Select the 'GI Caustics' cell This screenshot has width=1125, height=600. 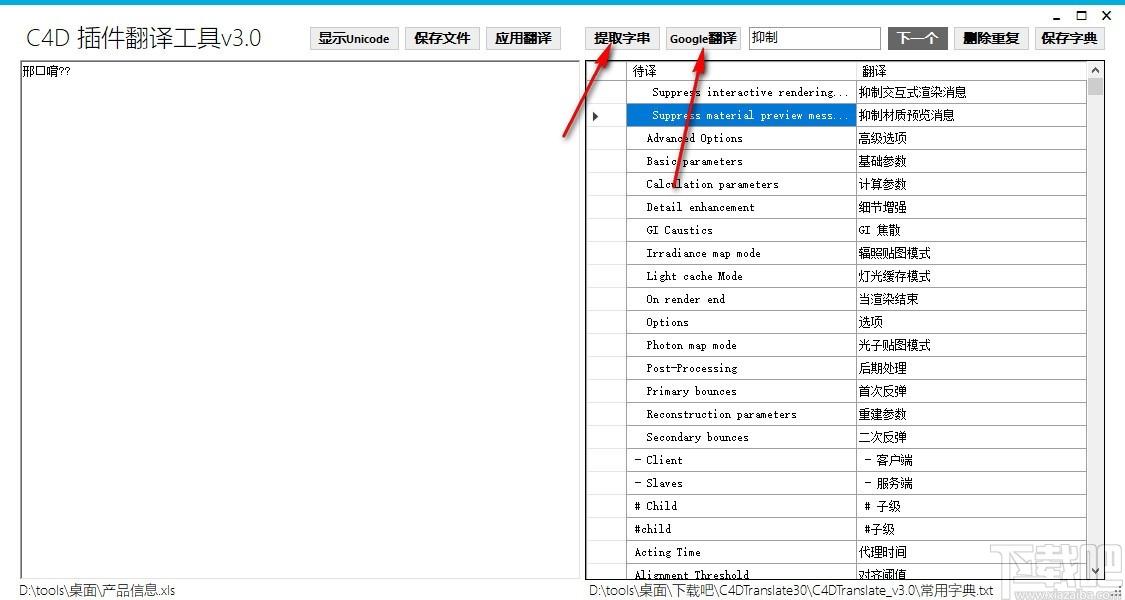(x=741, y=230)
